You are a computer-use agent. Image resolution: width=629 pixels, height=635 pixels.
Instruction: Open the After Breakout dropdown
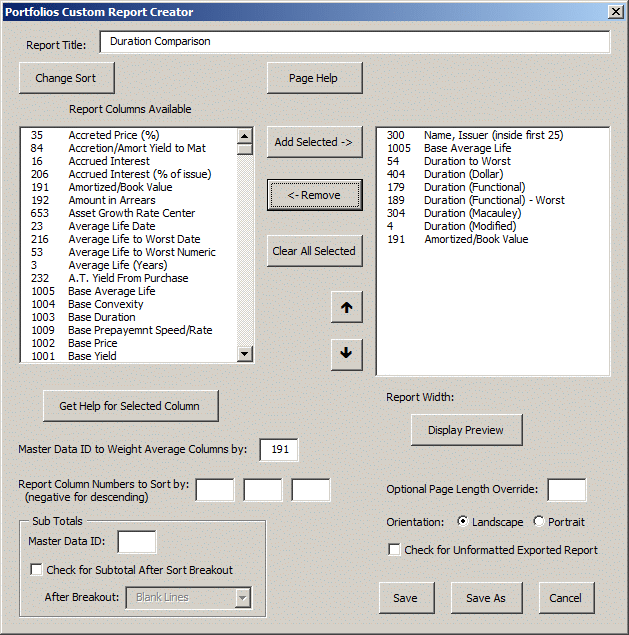pyautogui.click(x=242, y=598)
